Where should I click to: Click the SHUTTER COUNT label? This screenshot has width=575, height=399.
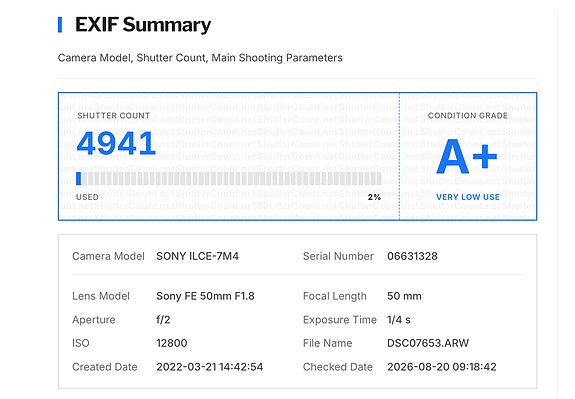coord(113,116)
